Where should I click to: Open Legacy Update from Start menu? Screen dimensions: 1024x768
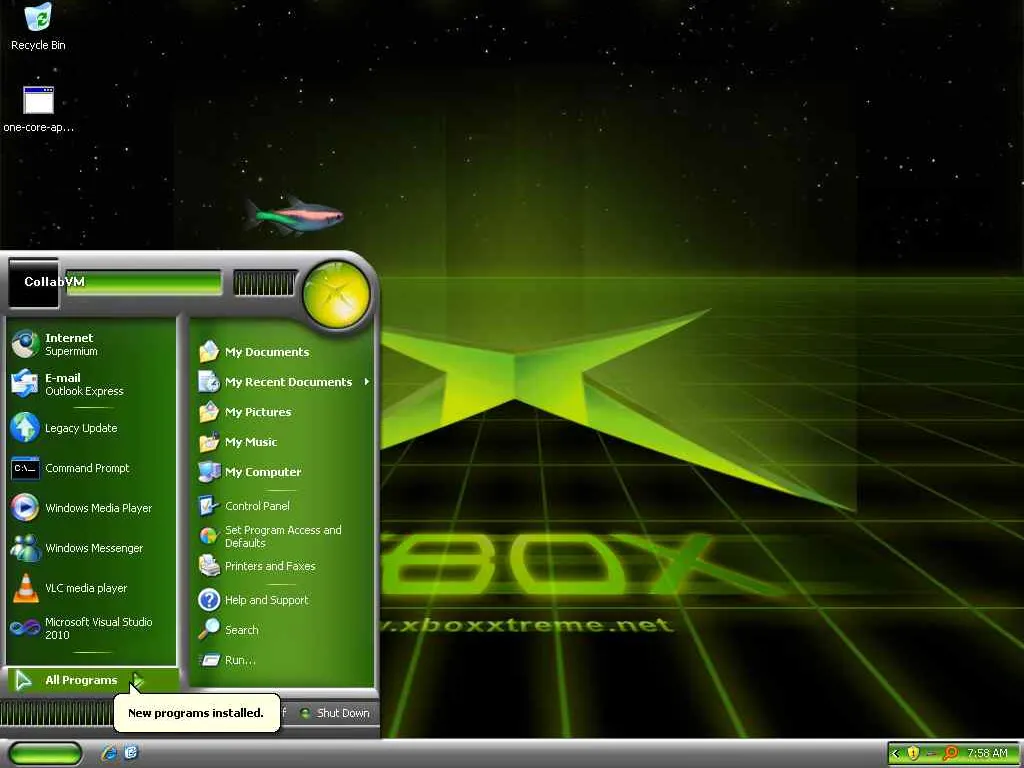click(x=91, y=428)
